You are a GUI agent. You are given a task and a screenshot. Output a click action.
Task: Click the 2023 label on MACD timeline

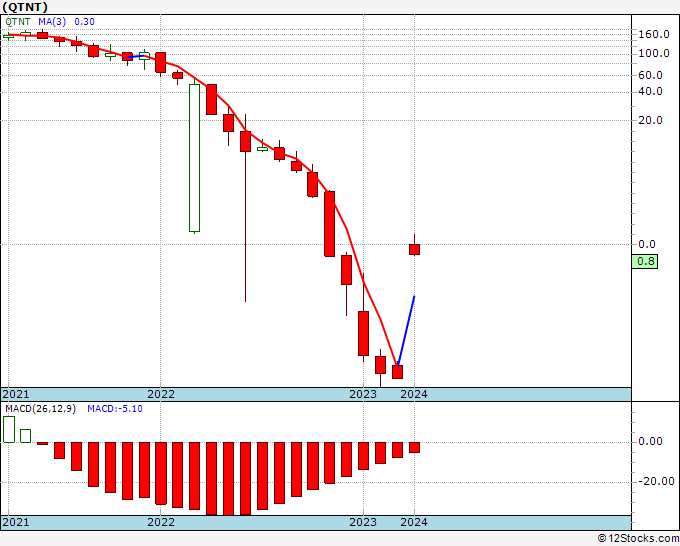363,522
